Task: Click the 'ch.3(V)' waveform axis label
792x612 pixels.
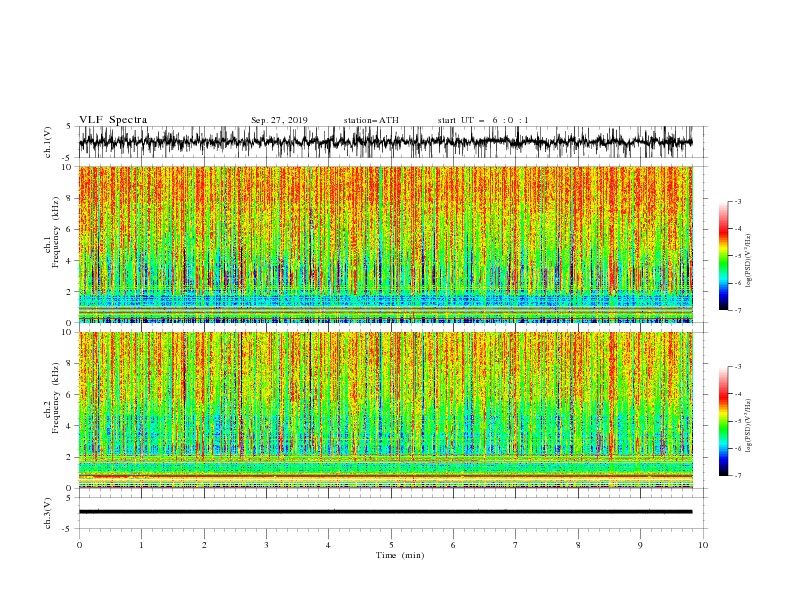Action: (x=48, y=513)
